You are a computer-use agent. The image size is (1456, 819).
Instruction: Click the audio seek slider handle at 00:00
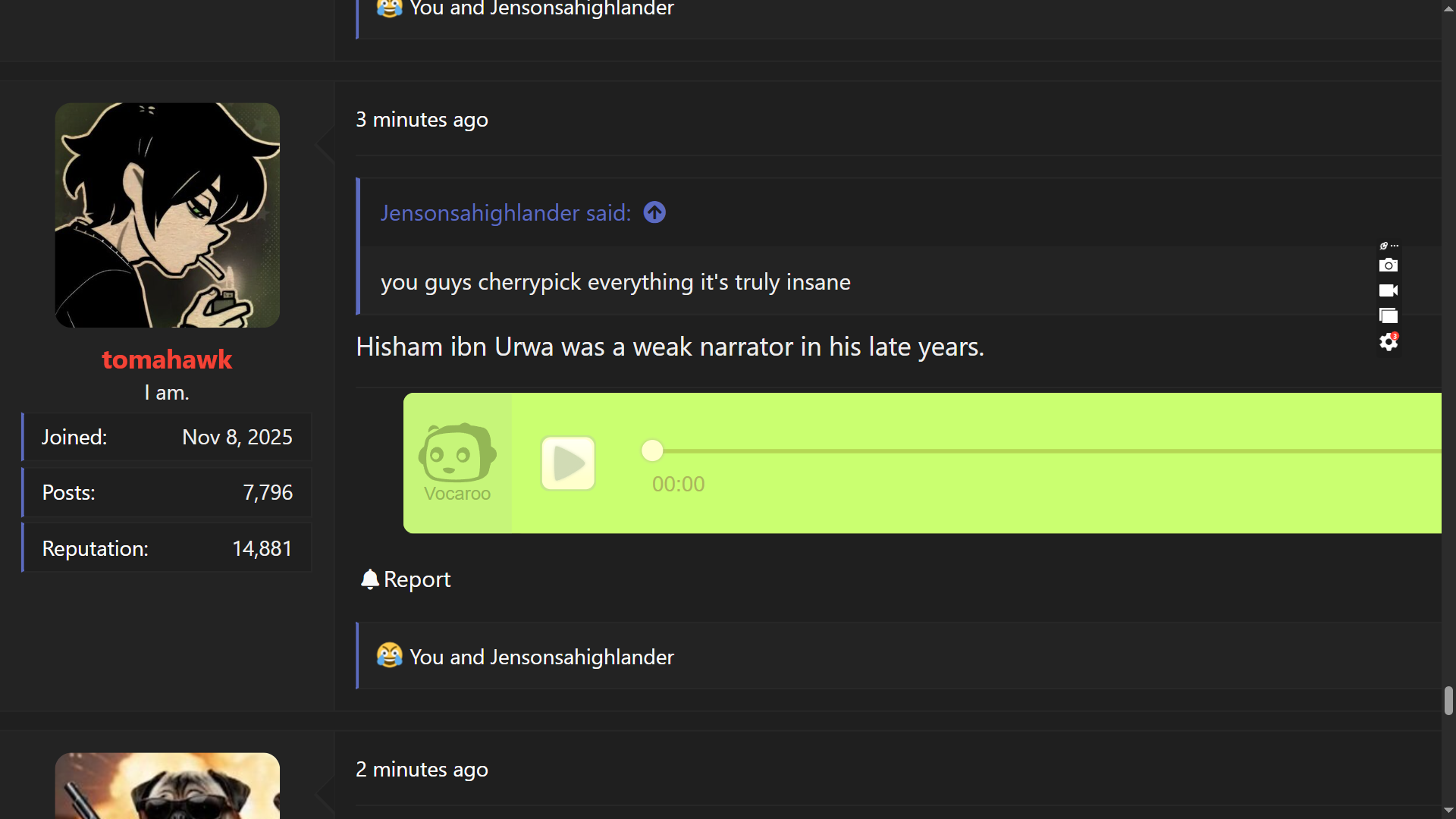[x=651, y=450]
